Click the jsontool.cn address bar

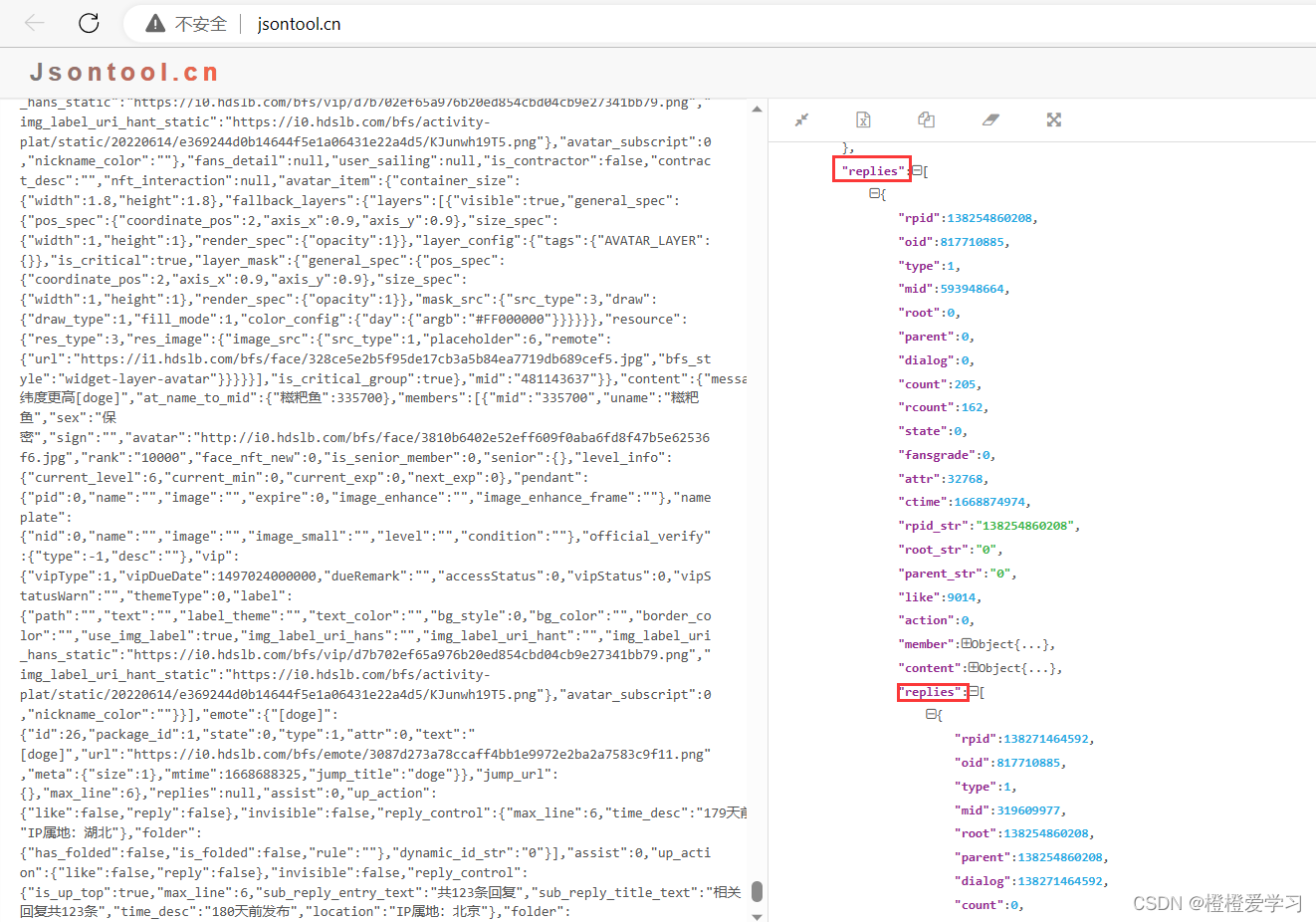coord(299,23)
